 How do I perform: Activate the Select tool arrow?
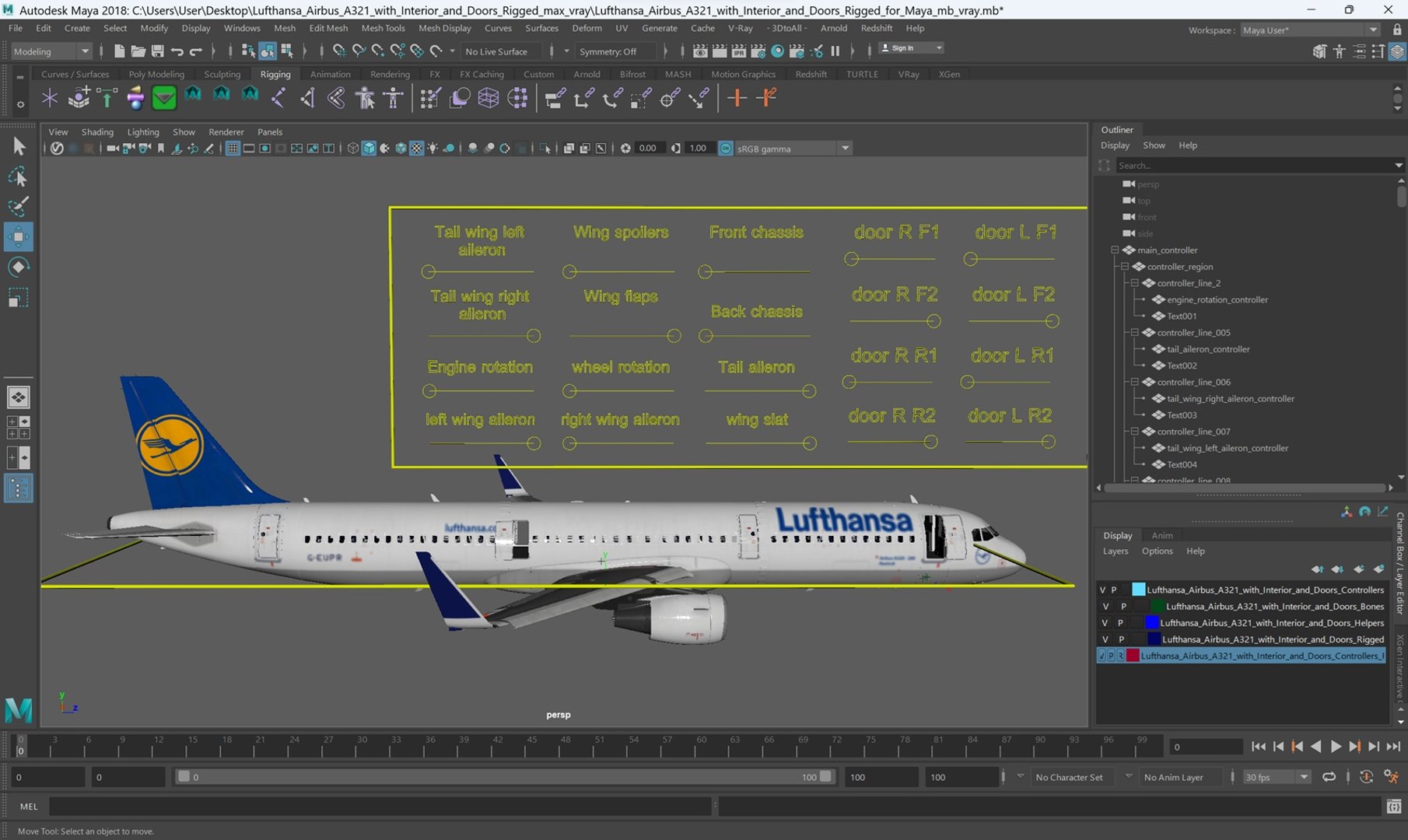coord(19,146)
